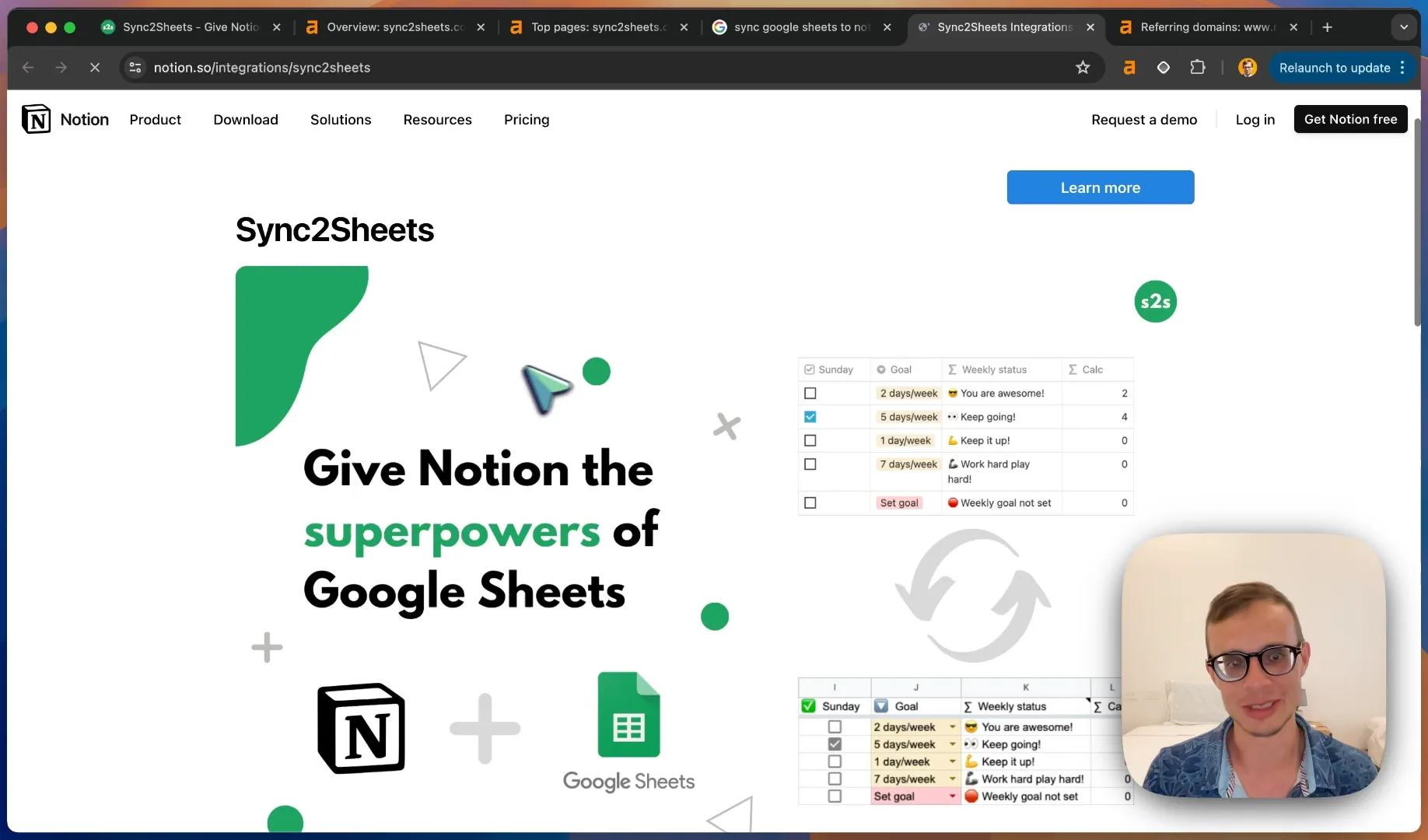
Task: Click the Notion logo icon
Action: (36, 119)
